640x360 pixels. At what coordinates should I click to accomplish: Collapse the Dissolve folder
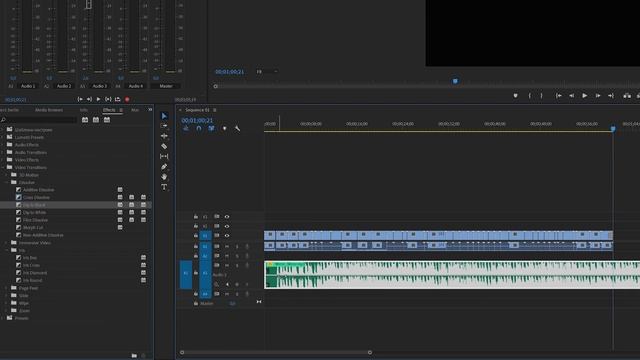point(7,182)
